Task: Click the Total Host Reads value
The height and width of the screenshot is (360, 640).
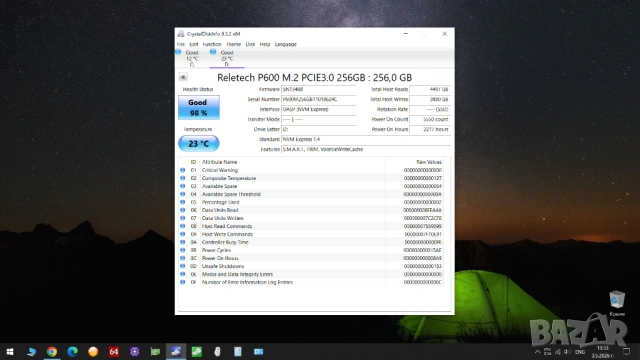Action: click(430, 89)
